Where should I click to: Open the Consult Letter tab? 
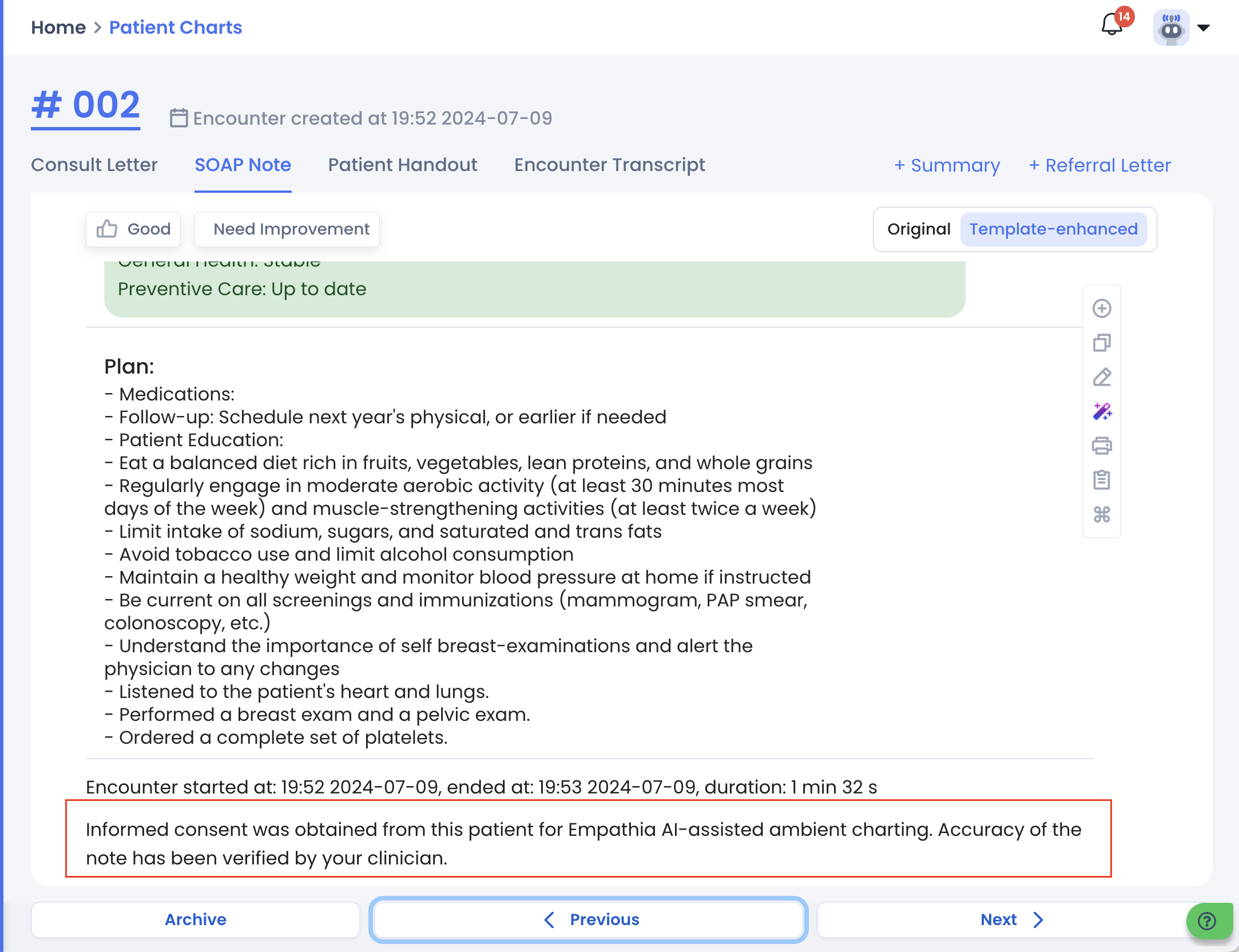point(94,165)
